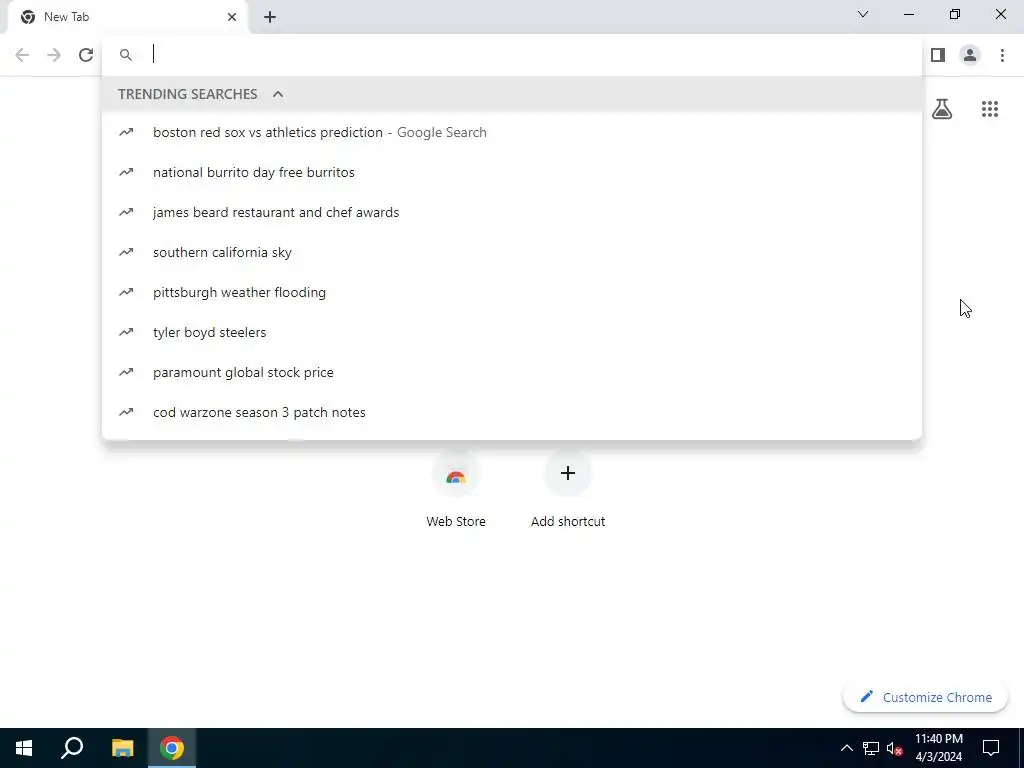Viewport: 1024px width, 768px height.
Task: Minimize the Chrome window
Action: 909,14
